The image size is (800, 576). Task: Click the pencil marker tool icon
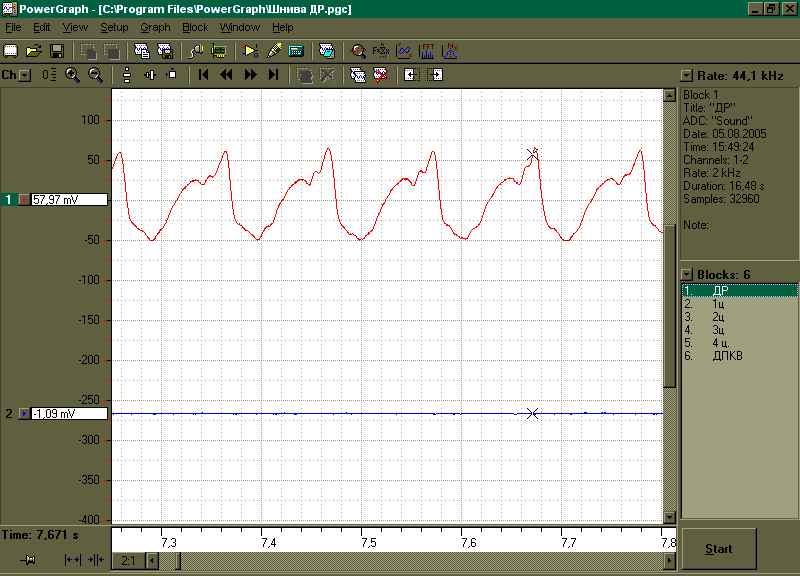pyautogui.click(x=273, y=51)
